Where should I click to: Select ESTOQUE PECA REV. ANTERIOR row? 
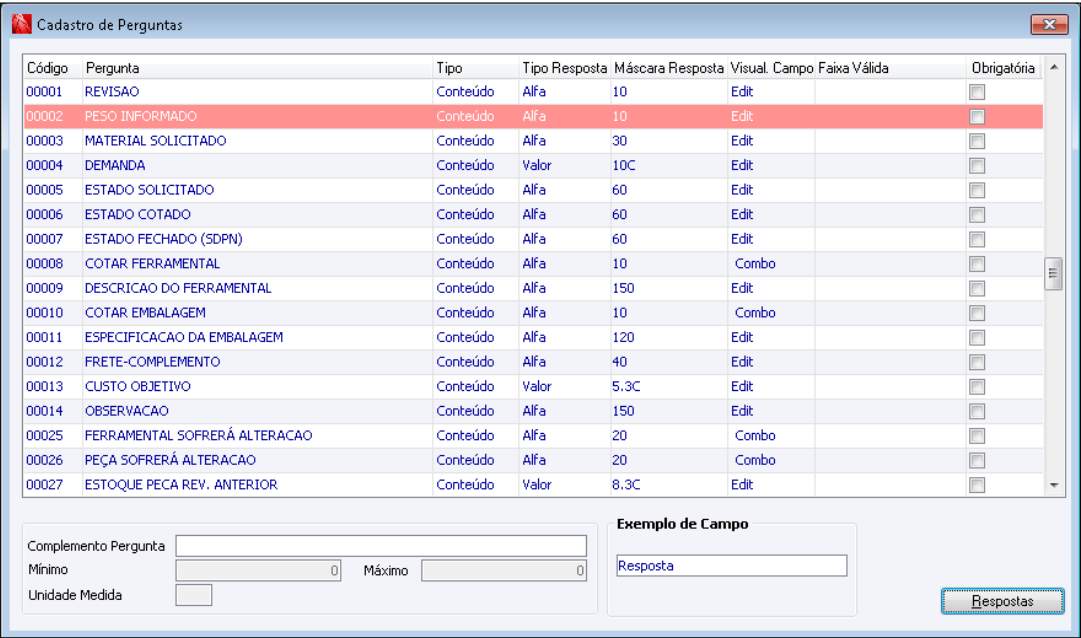[533, 485]
